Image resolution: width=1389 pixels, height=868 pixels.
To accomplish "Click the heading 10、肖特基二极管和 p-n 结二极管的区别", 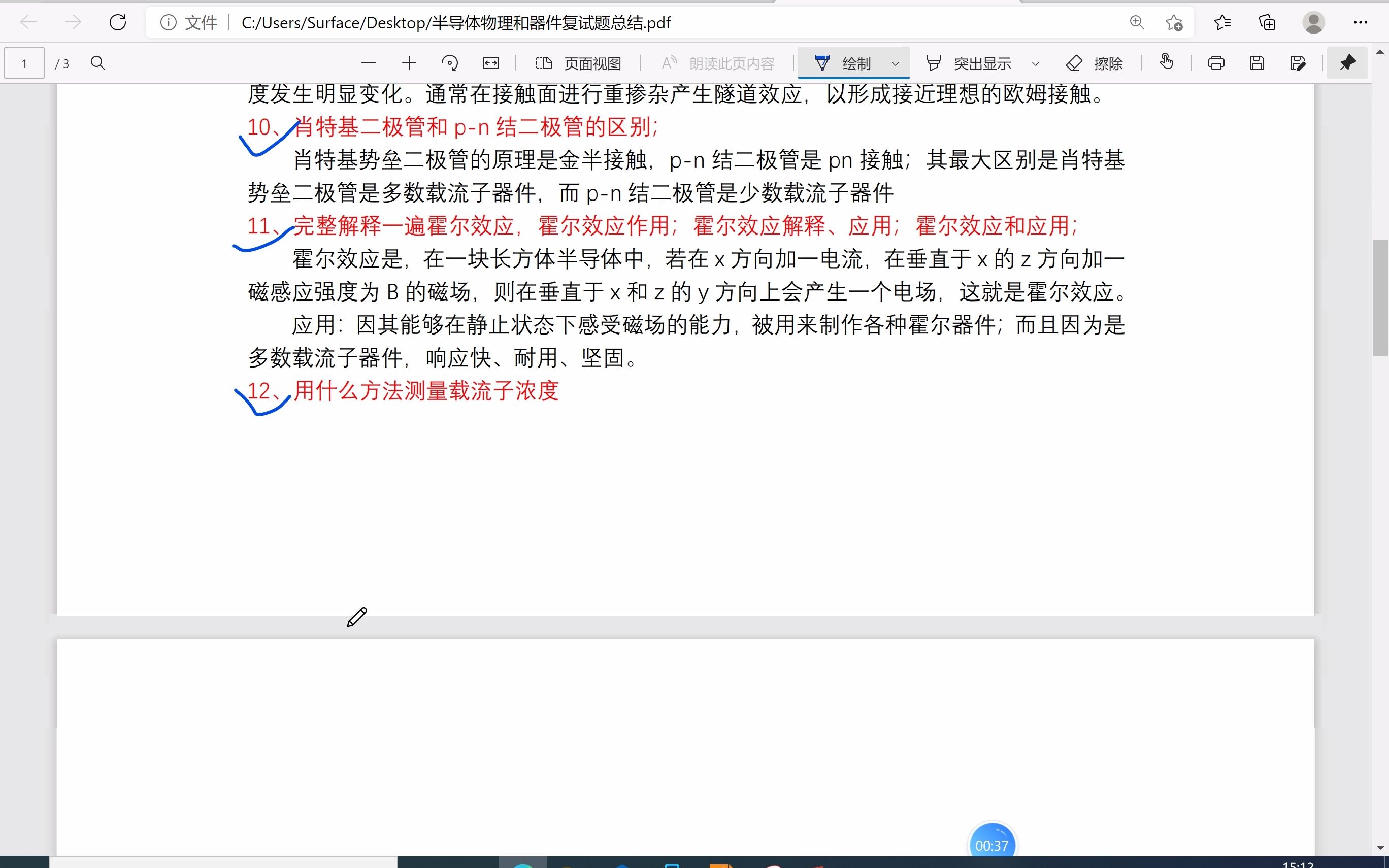I will pos(453,127).
